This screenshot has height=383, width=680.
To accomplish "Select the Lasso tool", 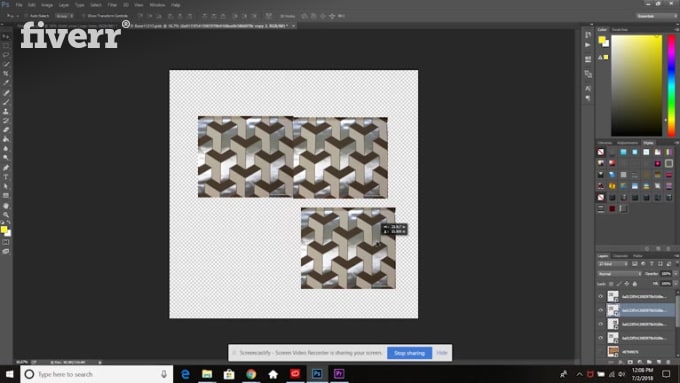I will (6, 55).
